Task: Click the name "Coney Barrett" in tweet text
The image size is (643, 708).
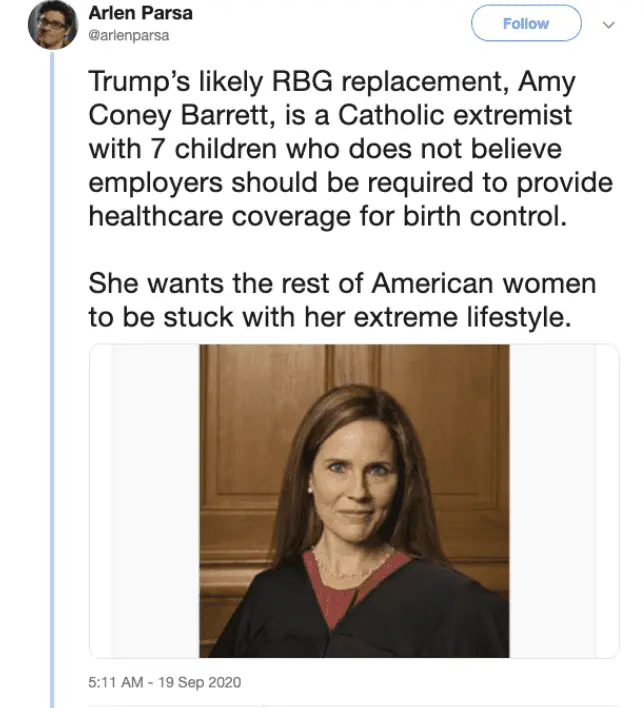Action: point(186,115)
